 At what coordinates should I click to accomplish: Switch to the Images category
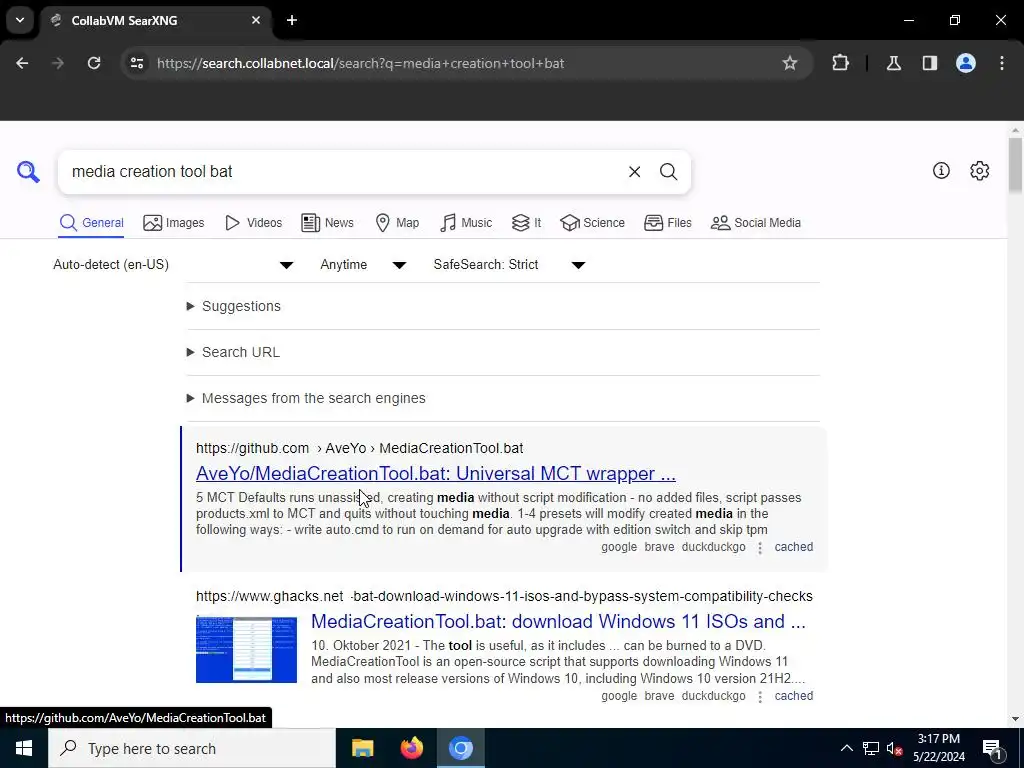point(174,223)
